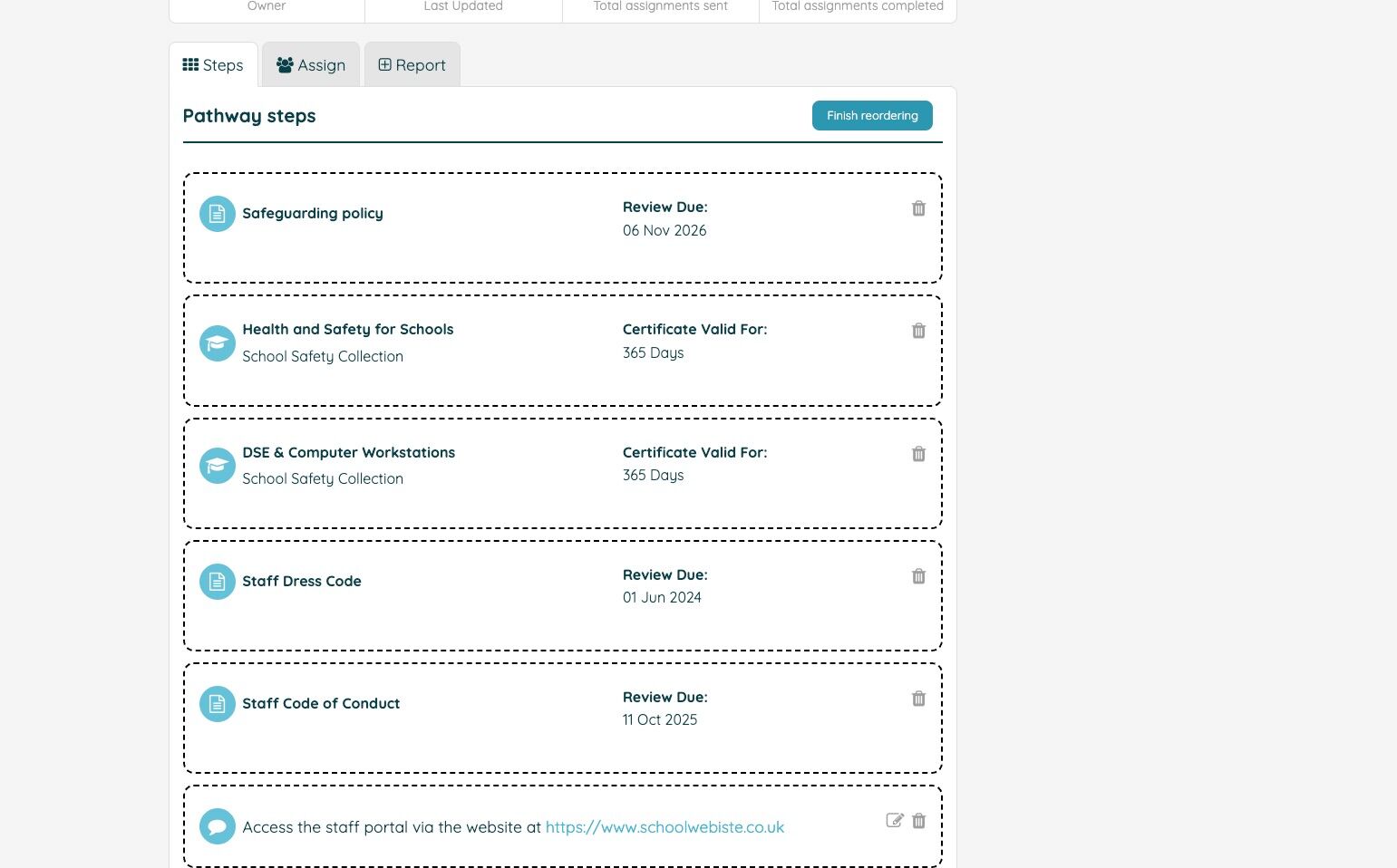Click DSE & Computer Workstations course icon
Screen dimensions: 1397x868
tap(218, 466)
